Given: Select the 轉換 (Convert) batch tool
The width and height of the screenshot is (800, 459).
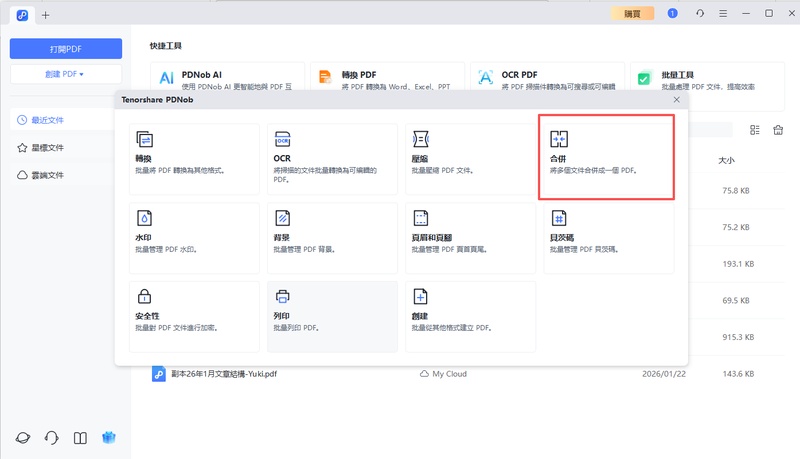Looking at the screenshot, I should [x=194, y=157].
